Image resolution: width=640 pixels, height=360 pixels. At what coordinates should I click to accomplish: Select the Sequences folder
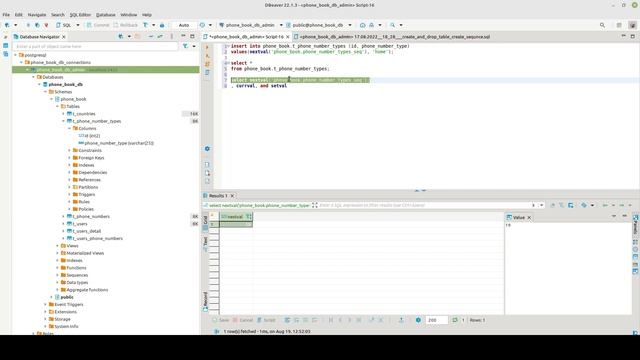(x=77, y=276)
